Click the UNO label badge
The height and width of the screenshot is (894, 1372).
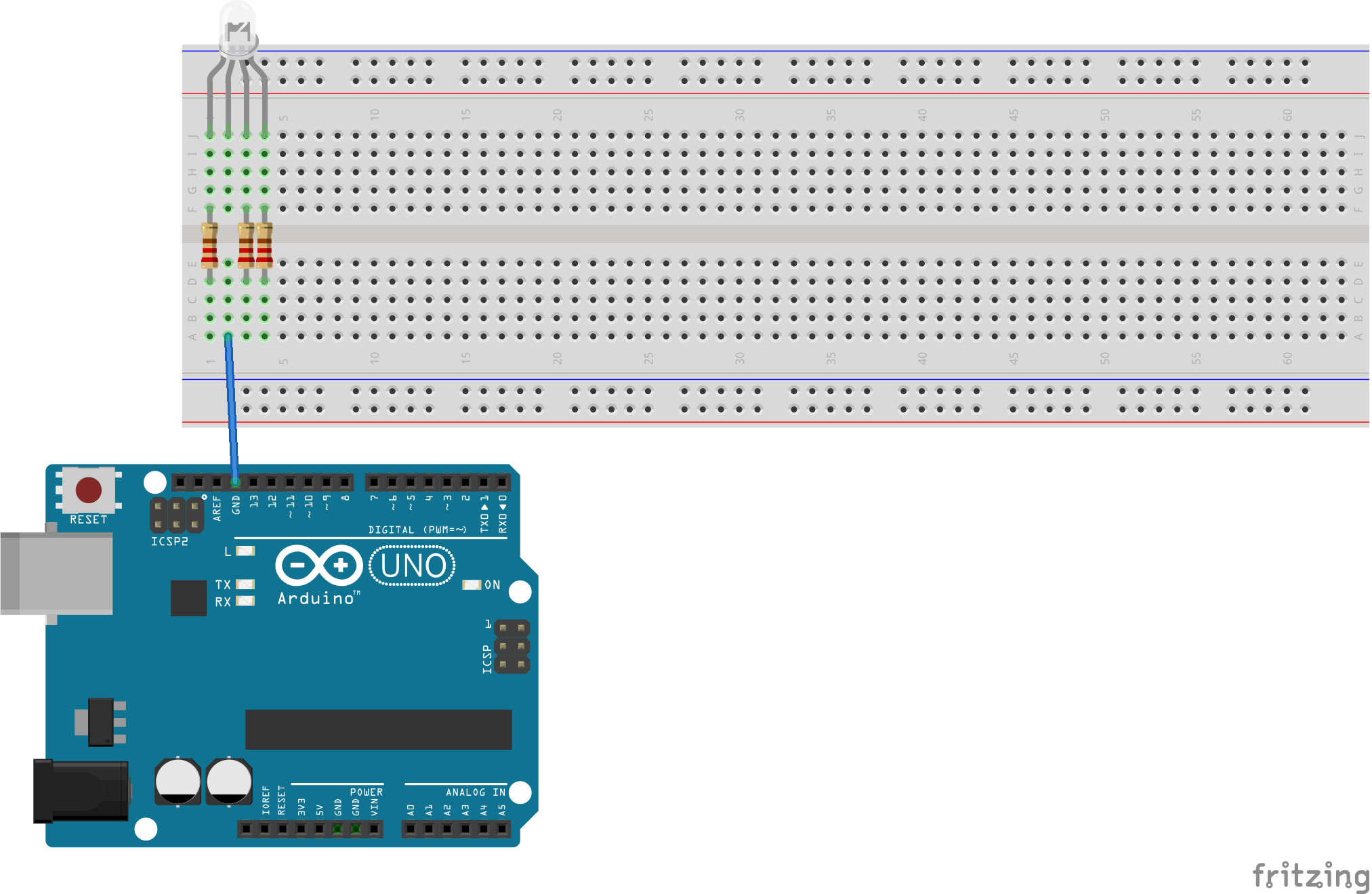click(412, 566)
